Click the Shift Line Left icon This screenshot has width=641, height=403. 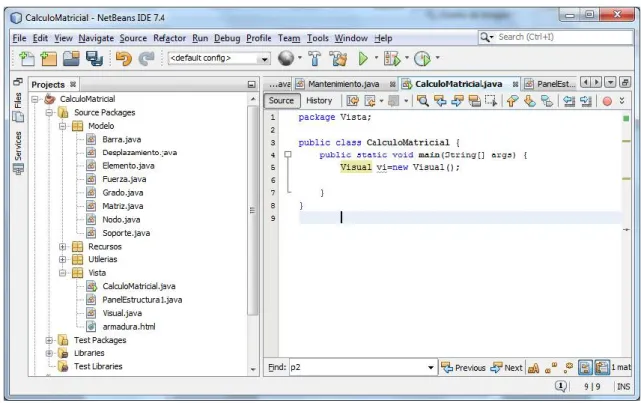pos(569,101)
